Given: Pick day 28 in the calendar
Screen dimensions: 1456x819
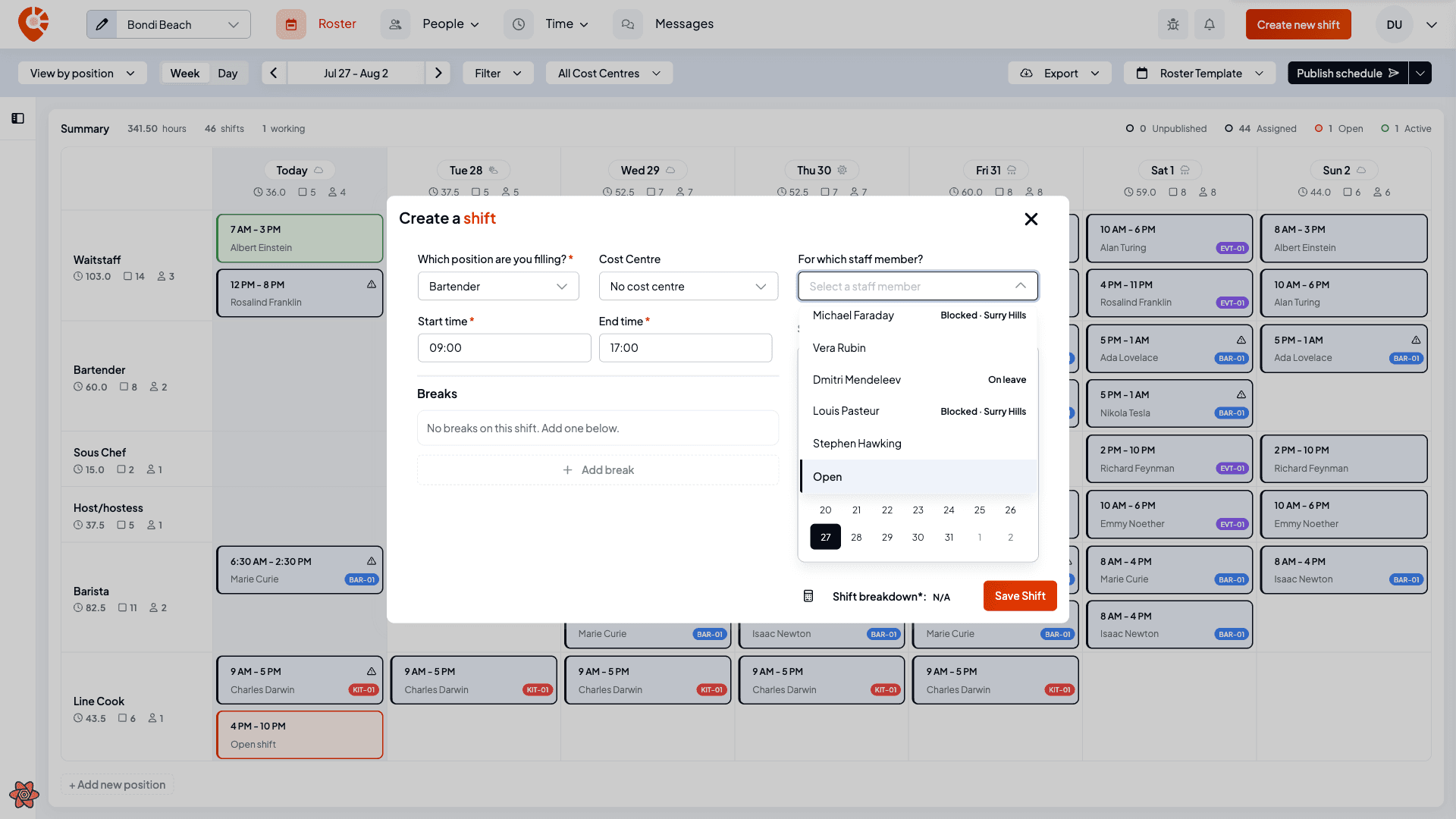Looking at the screenshot, I should pyautogui.click(x=856, y=537).
